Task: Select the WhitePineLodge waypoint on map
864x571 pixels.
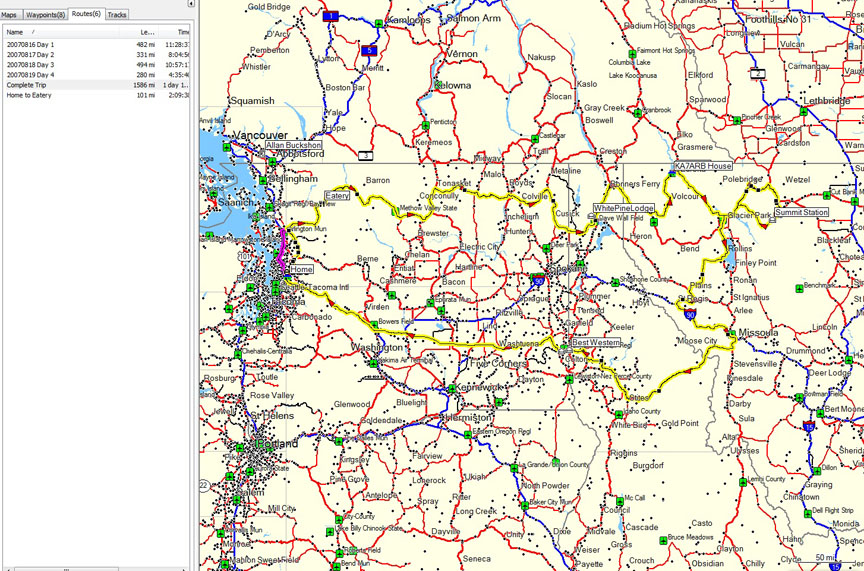Action: (623, 209)
